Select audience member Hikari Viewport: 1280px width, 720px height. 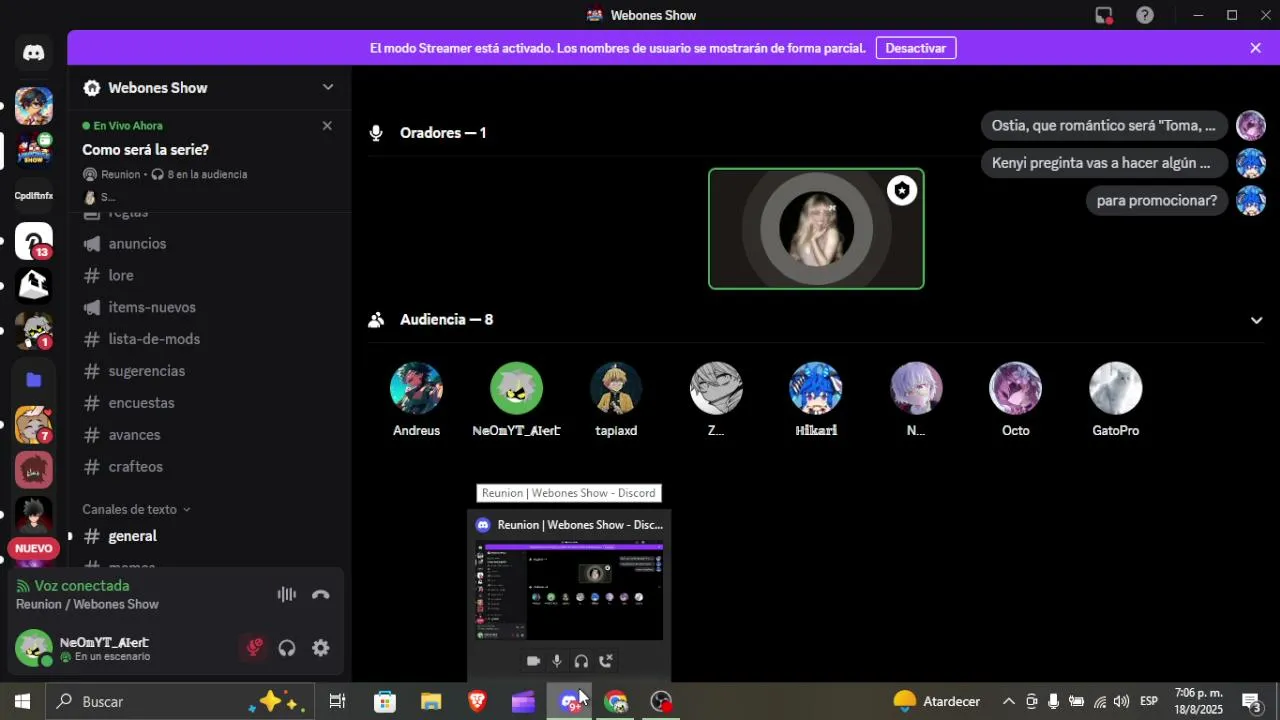pos(816,400)
